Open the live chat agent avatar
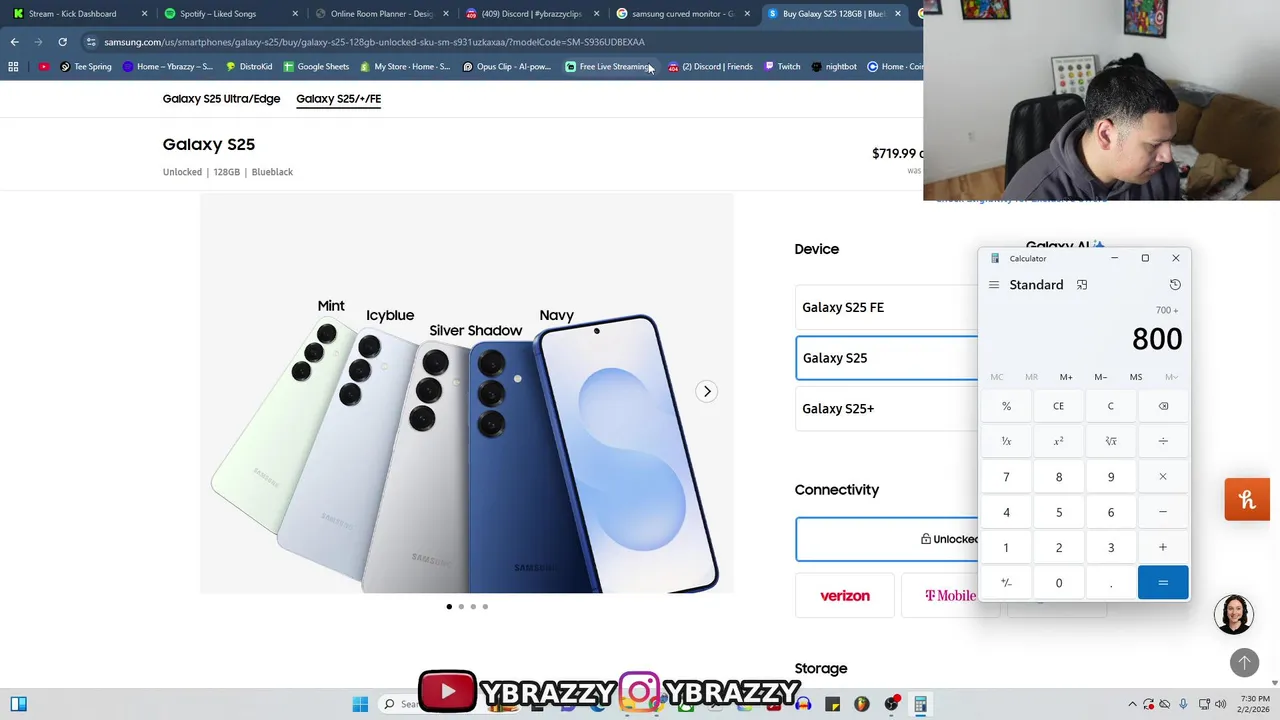This screenshot has height=720, width=1280. [x=1233, y=614]
